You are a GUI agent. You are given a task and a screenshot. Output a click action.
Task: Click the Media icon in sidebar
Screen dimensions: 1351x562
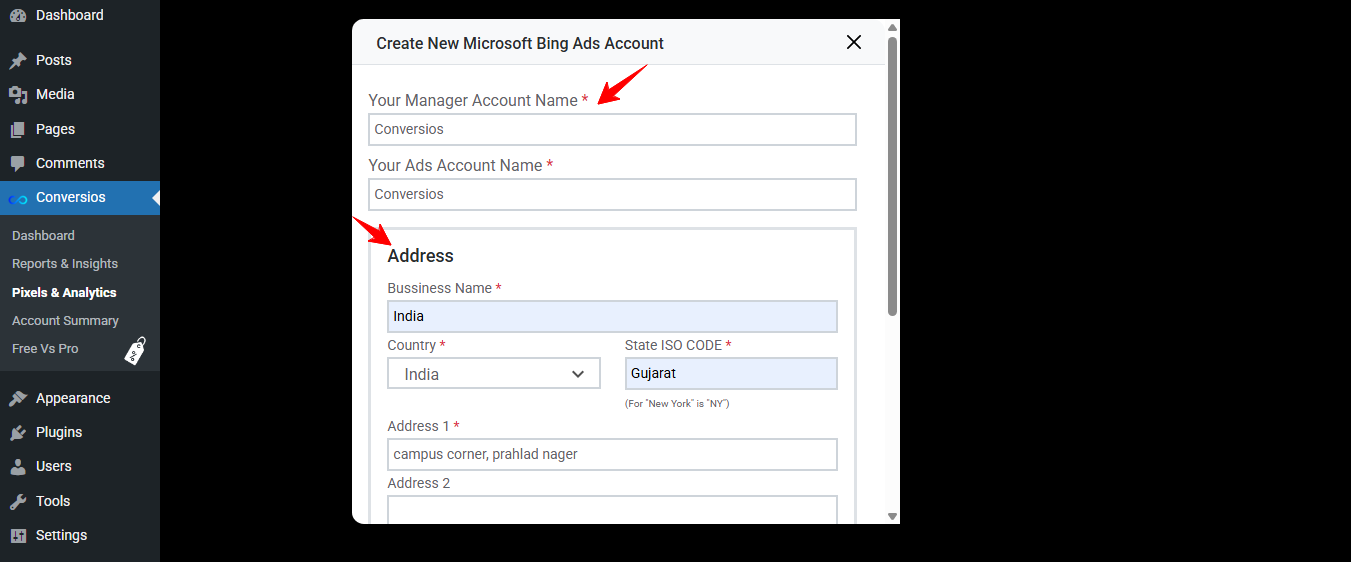point(18,94)
